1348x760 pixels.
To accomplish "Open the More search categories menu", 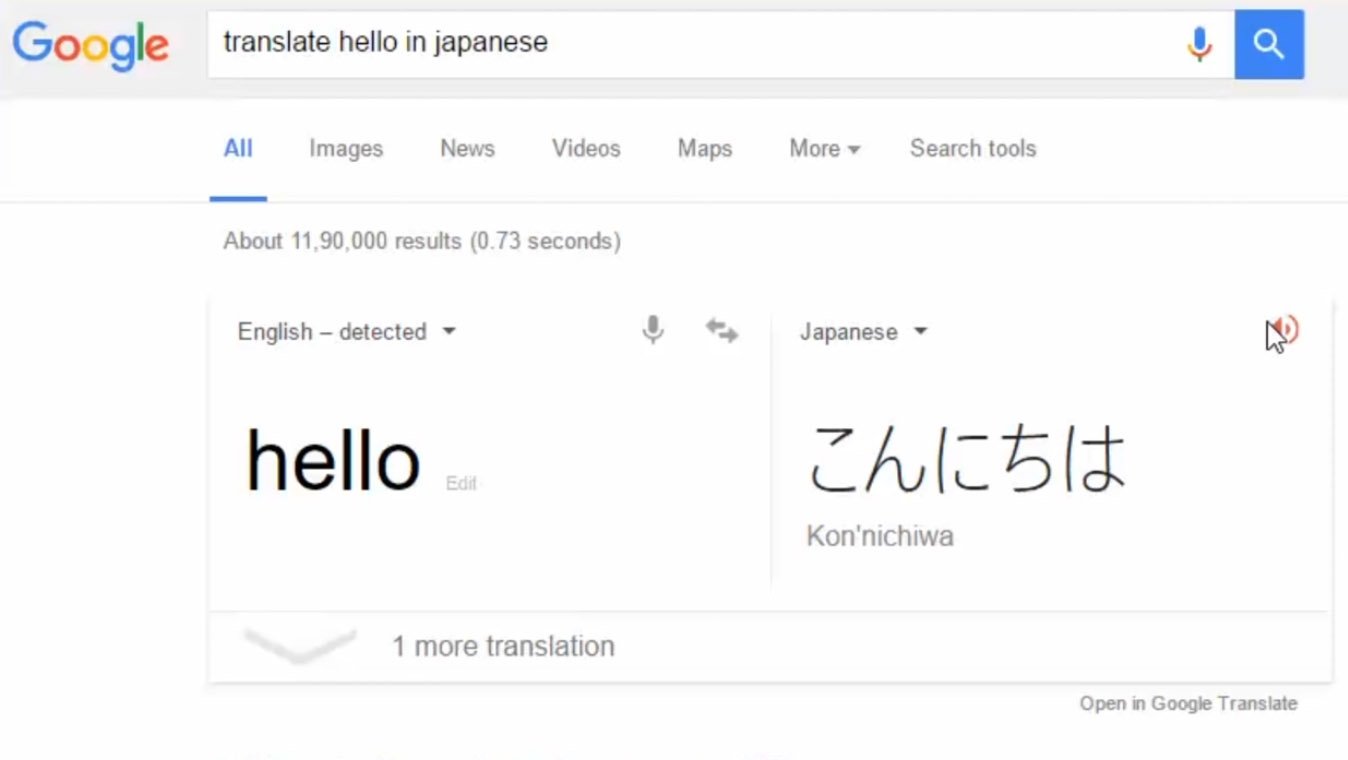I will click(x=824, y=149).
